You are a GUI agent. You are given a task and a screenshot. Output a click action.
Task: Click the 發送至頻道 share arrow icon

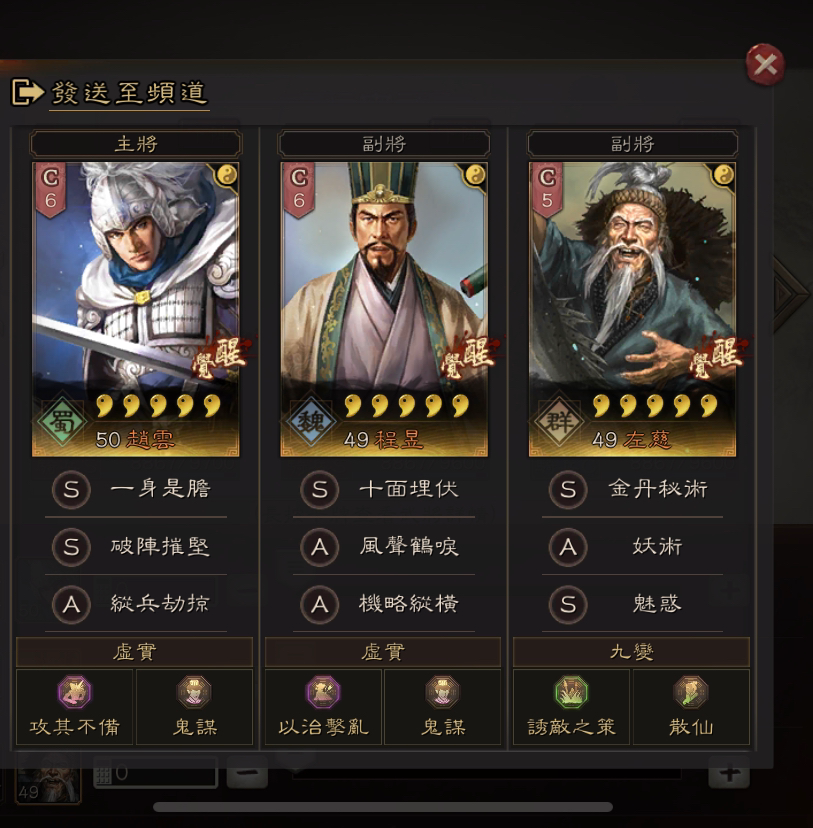click(x=27, y=92)
